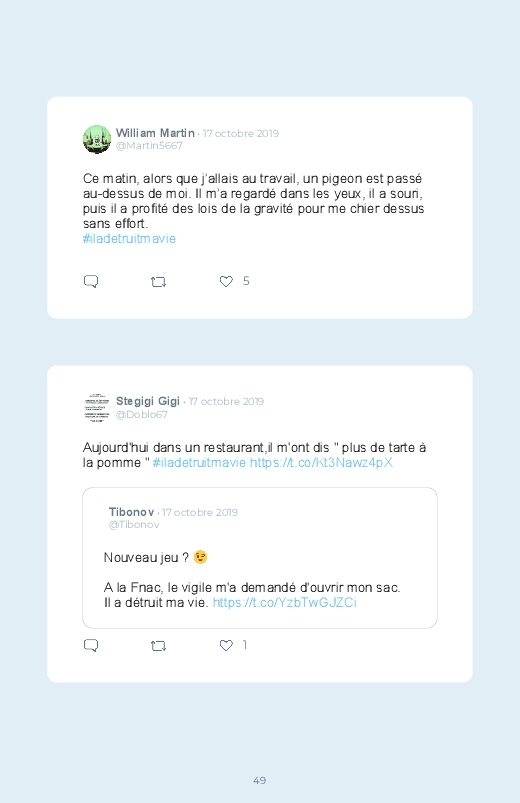Open Stegigi Gigi profile name
520x803 pixels.
tap(148, 401)
